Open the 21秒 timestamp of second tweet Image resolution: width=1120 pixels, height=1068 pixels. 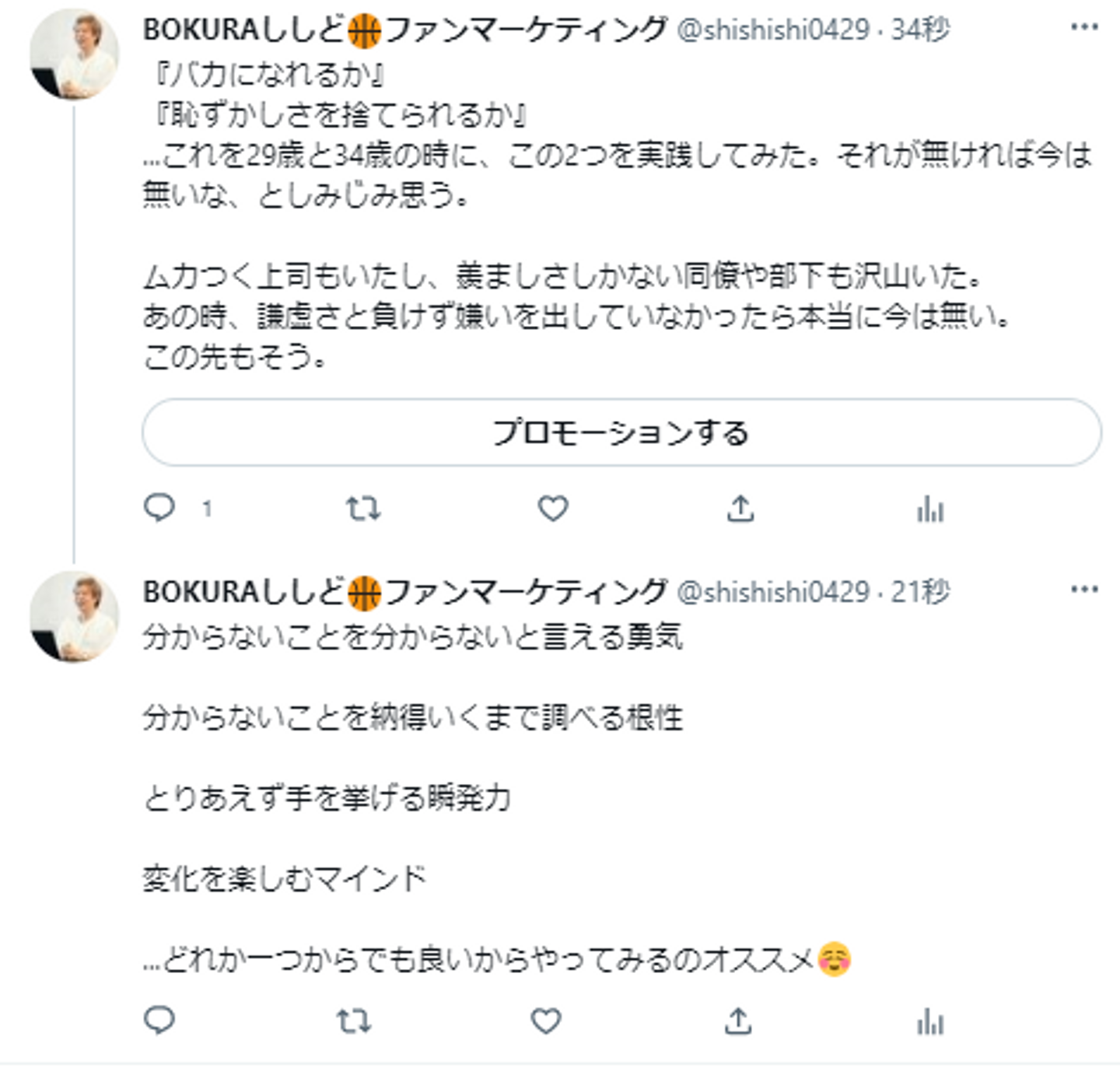(920, 592)
